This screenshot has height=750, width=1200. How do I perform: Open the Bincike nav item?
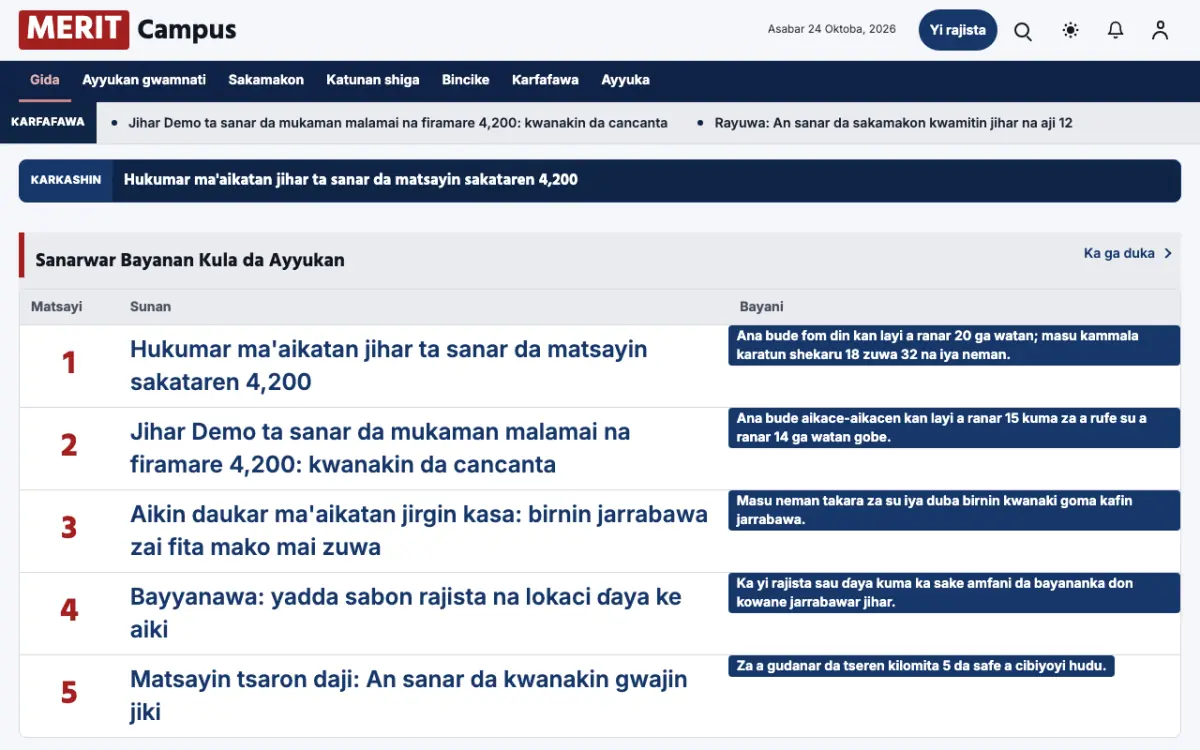[x=466, y=80]
